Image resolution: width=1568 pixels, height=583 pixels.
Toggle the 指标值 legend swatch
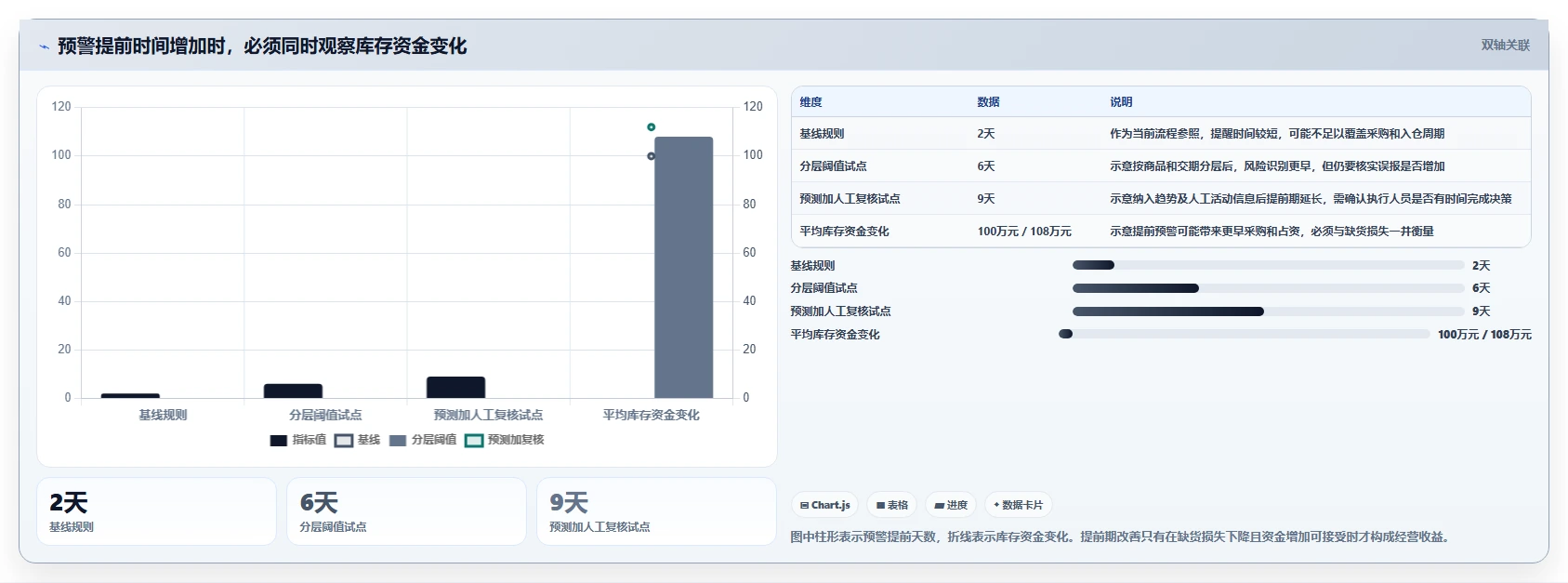278,441
